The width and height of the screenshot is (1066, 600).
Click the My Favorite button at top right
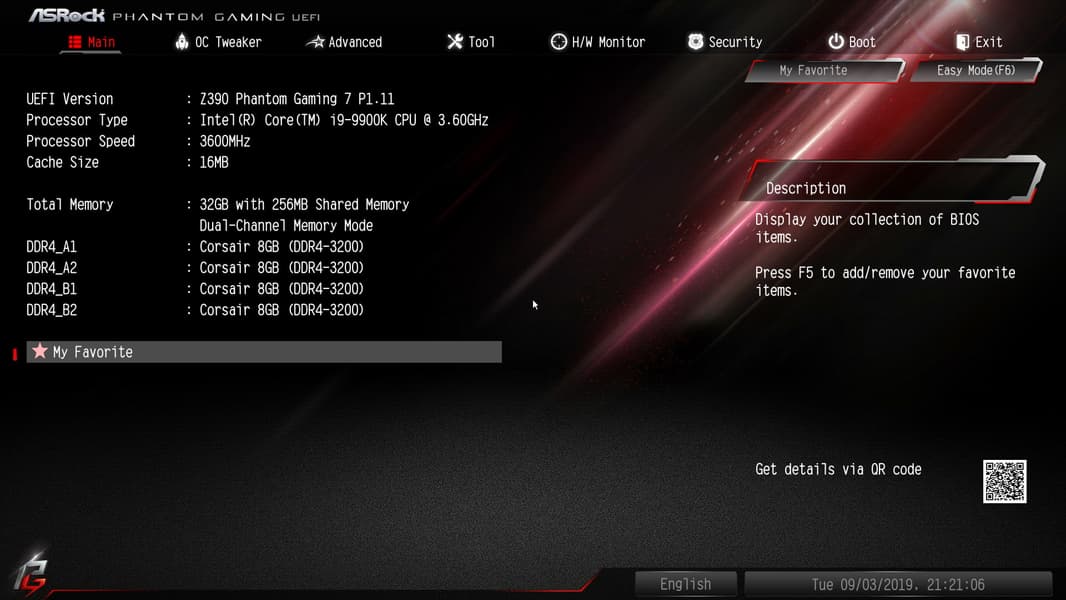825,71
